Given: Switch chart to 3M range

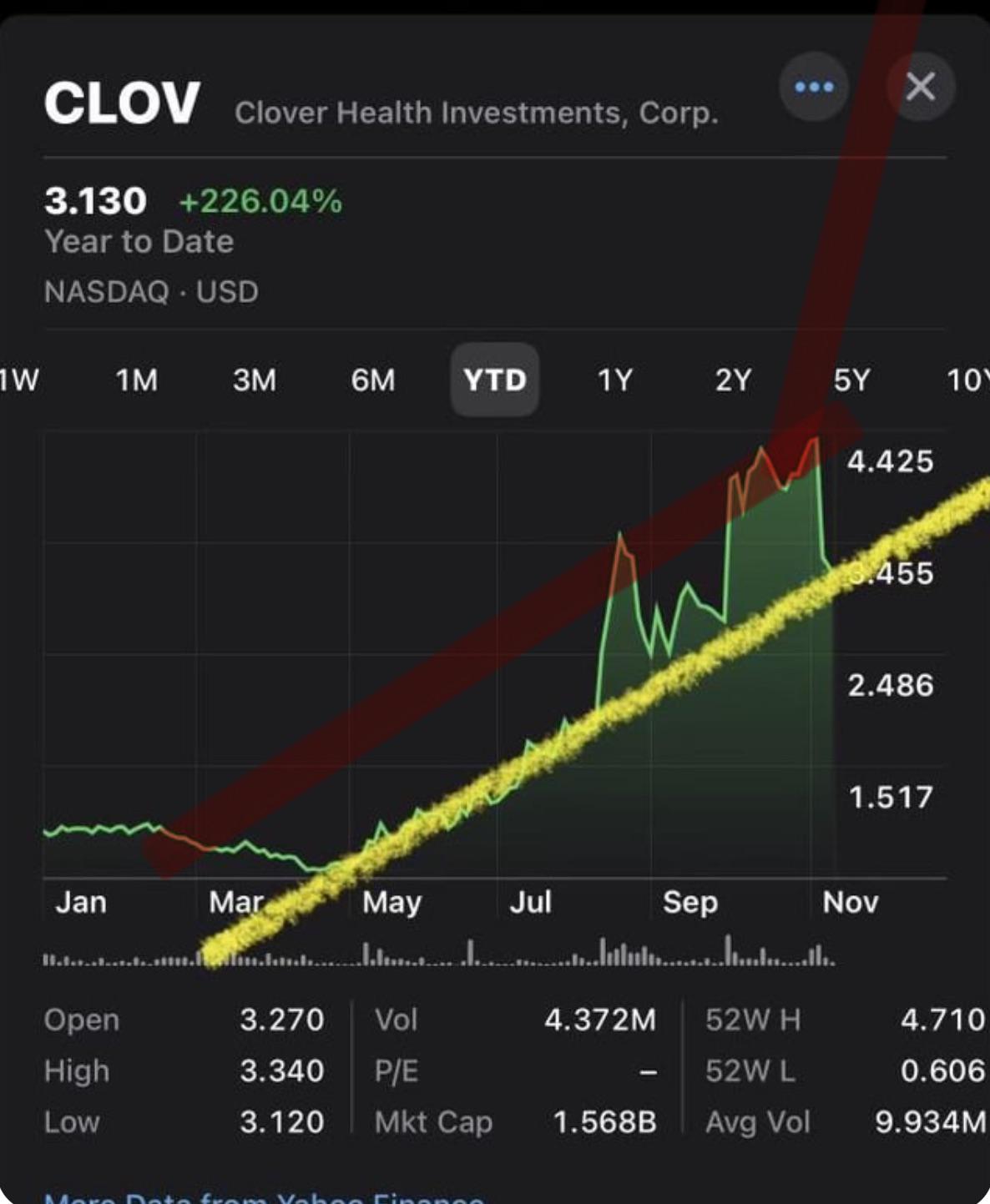Looking at the screenshot, I should 254,380.
